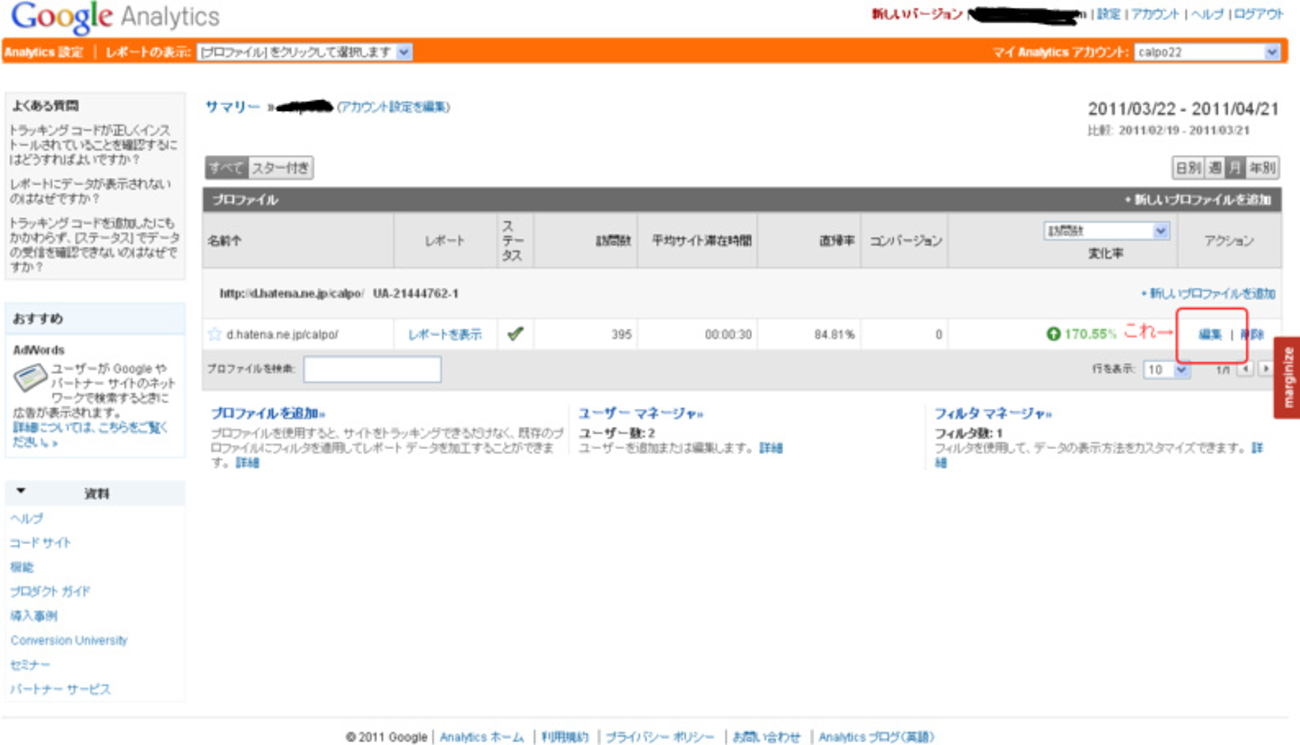The height and width of the screenshot is (745, 1300).
Task: Switch to the スター付き tab
Action: (x=280, y=168)
